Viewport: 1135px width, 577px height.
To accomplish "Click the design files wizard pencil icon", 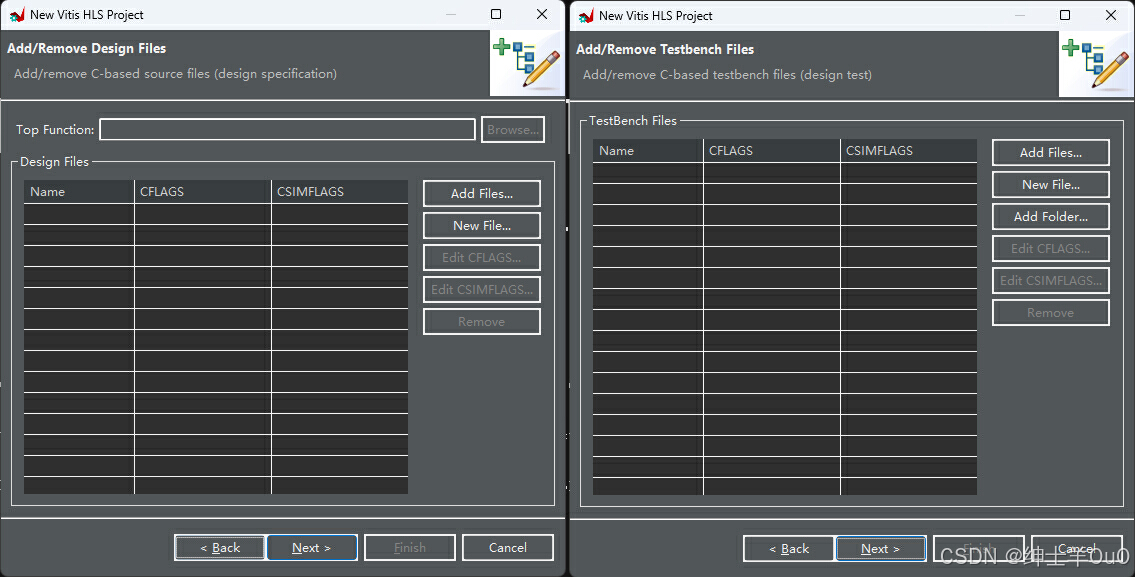I will pyautogui.click(x=527, y=64).
